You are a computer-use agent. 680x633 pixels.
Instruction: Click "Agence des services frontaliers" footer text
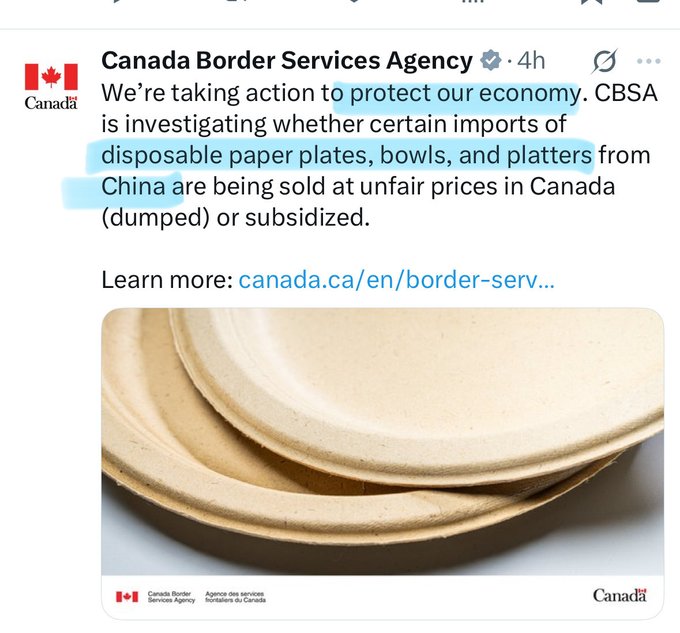pos(235,597)
